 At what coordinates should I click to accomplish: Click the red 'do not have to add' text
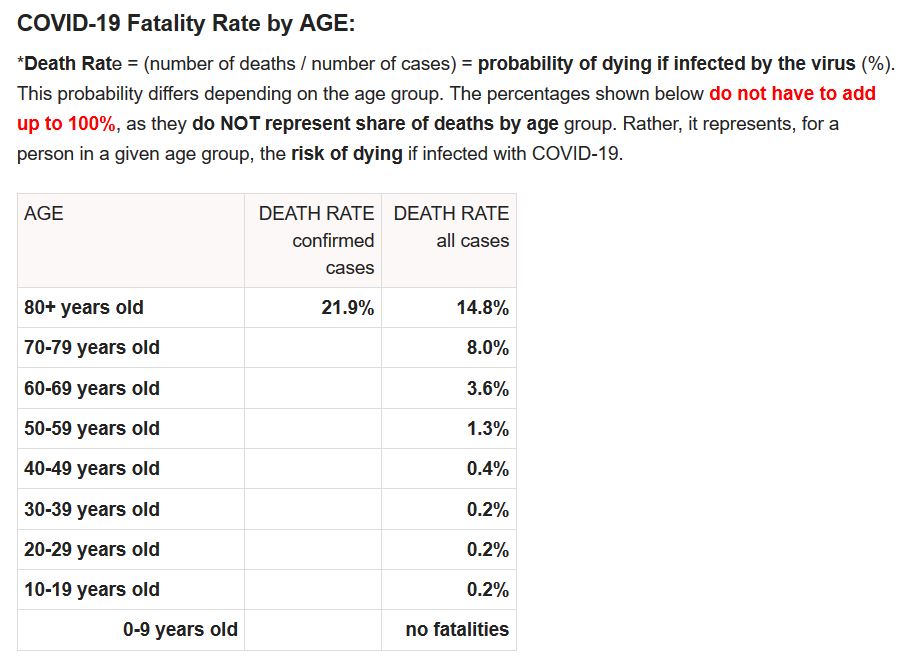[x=792, y=94]
